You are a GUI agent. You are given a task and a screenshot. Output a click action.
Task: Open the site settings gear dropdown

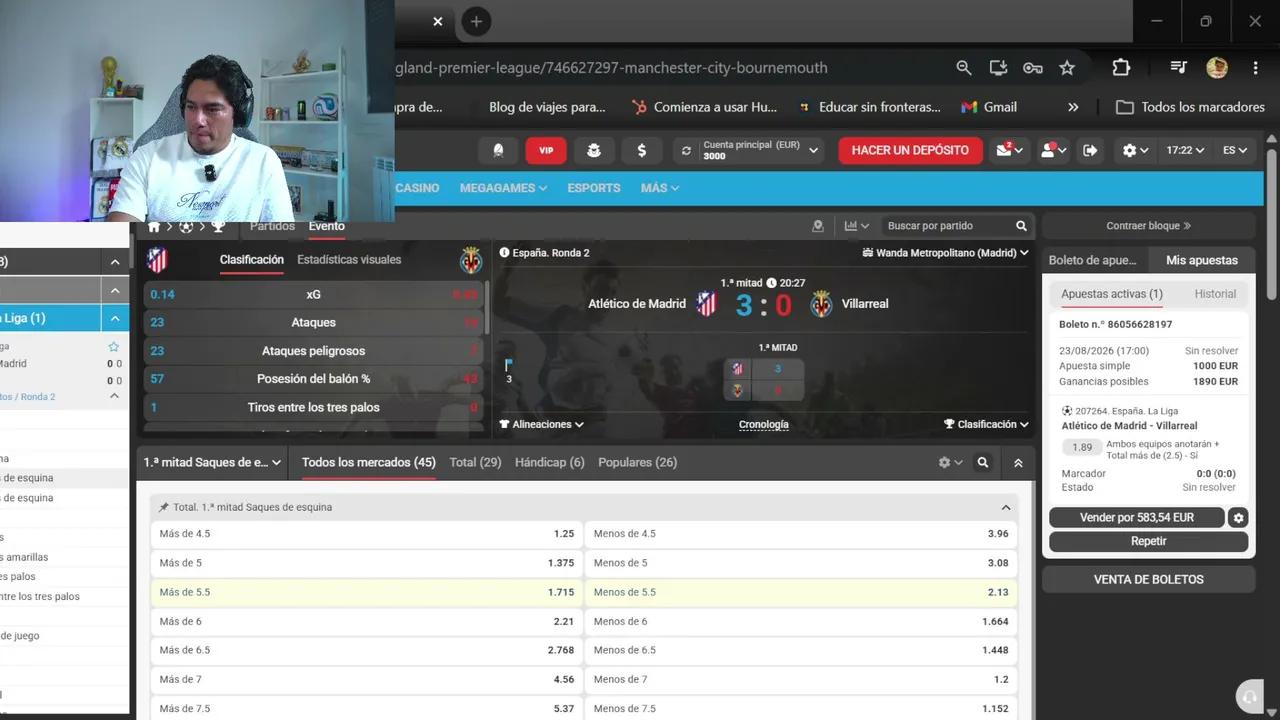1135,150
